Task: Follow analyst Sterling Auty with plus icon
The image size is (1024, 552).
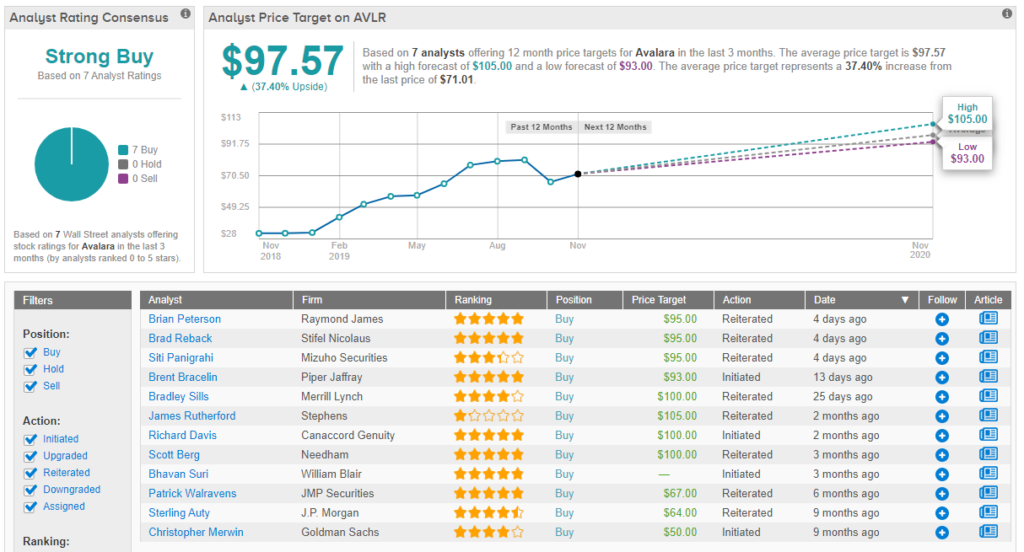Action: tap(942, 513)
